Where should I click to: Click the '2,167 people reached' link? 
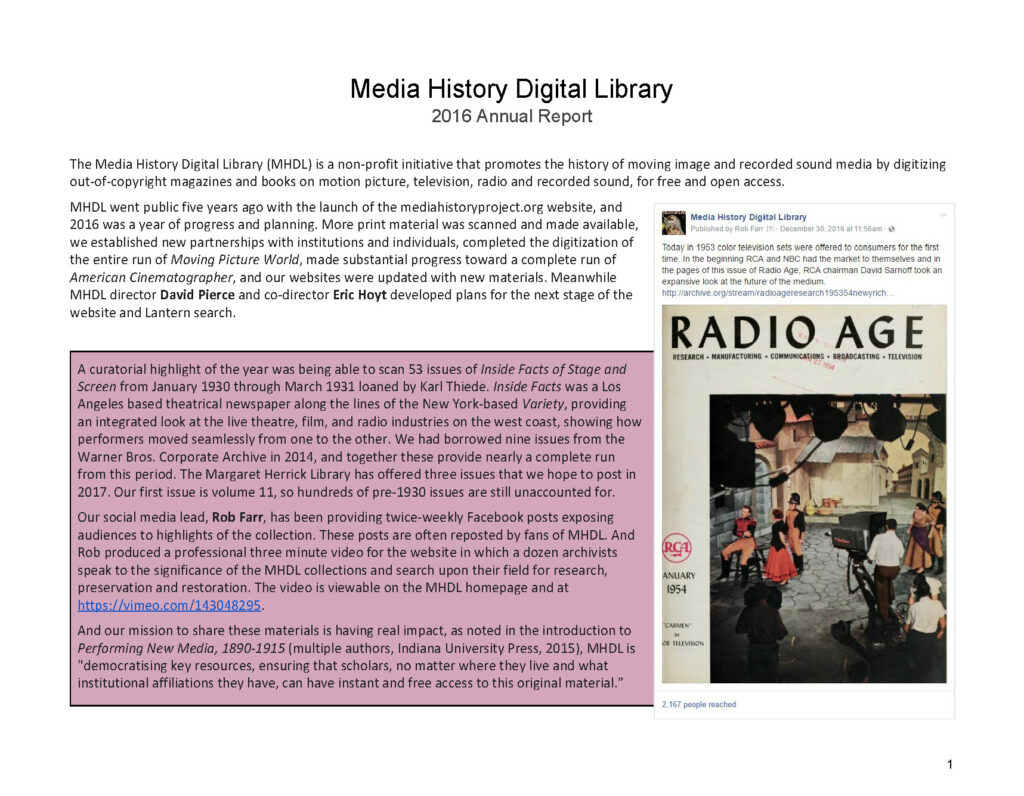(x=699, y=705)
